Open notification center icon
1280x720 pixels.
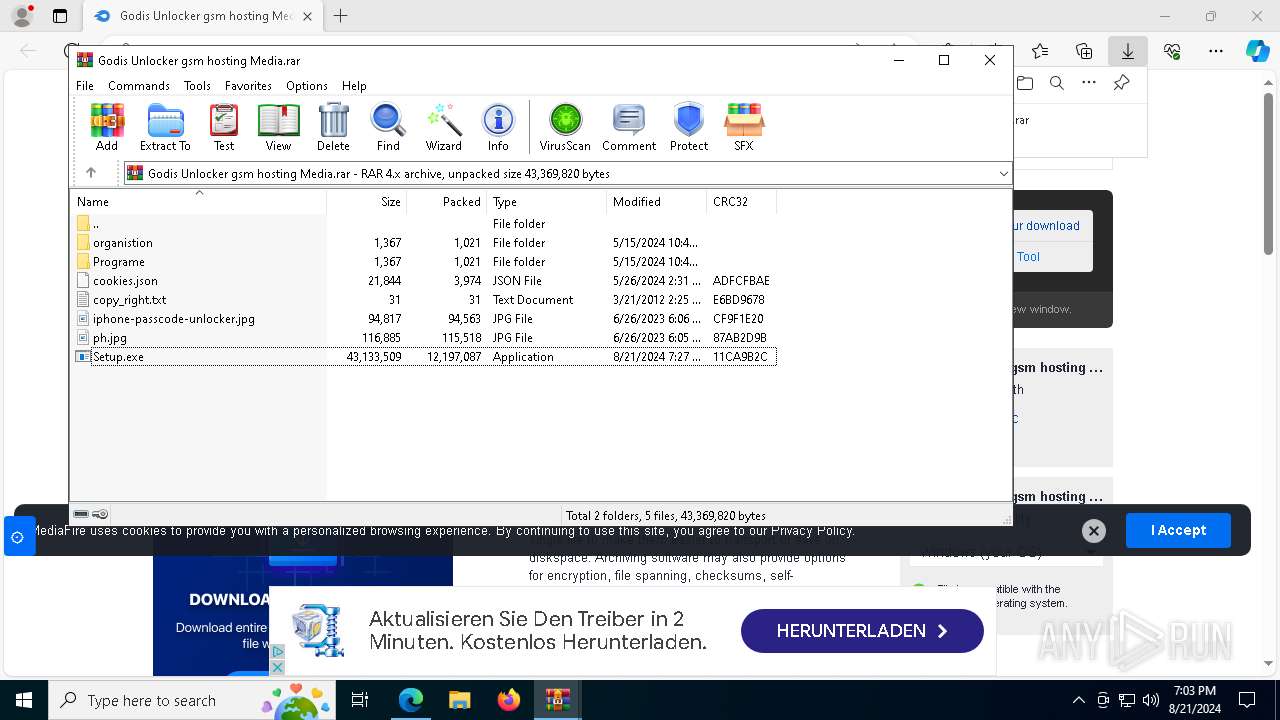click(x=1247, y=700)
